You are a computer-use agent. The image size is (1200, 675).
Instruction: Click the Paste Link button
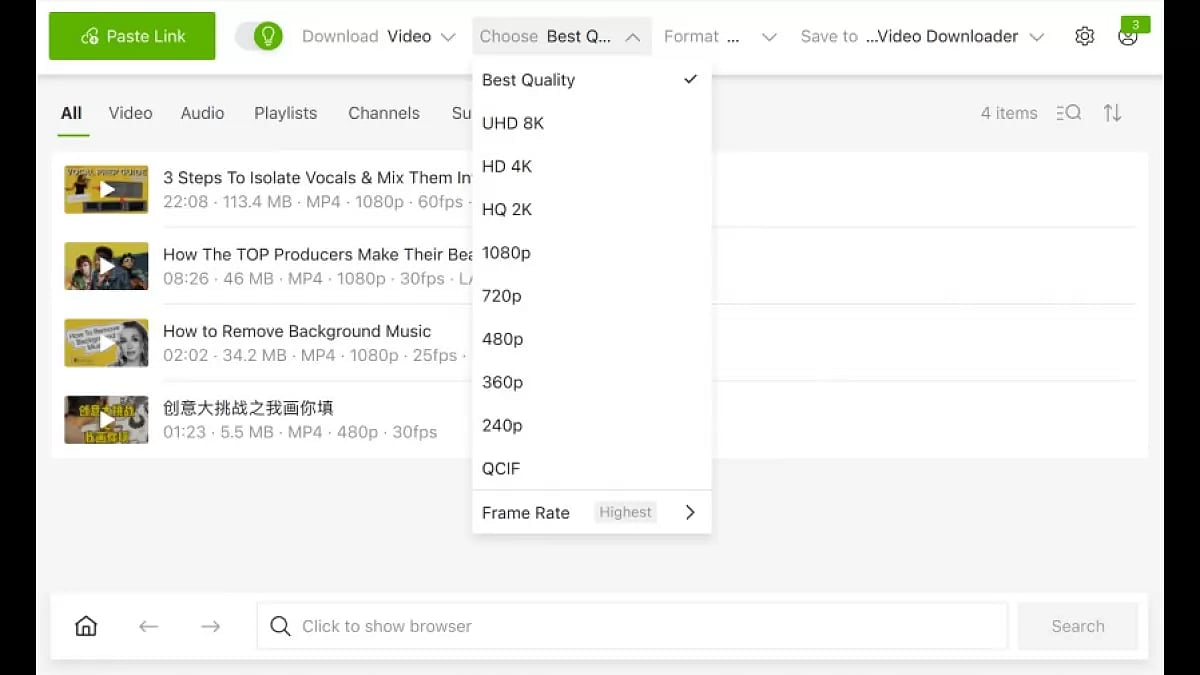(131, 35)
